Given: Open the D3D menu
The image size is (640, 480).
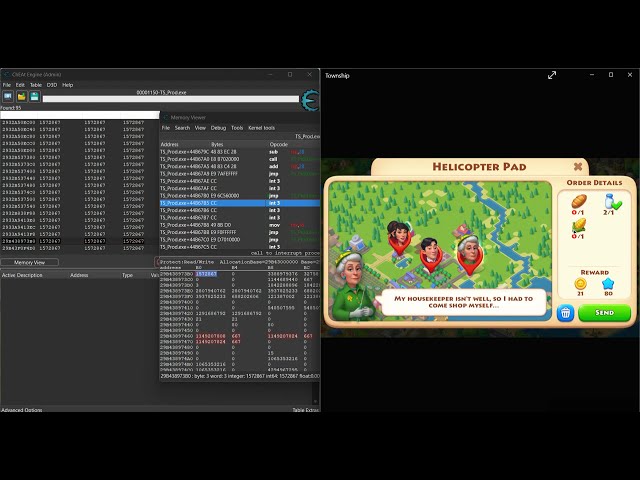Looking at the screenshot, I should coord(52,85).
